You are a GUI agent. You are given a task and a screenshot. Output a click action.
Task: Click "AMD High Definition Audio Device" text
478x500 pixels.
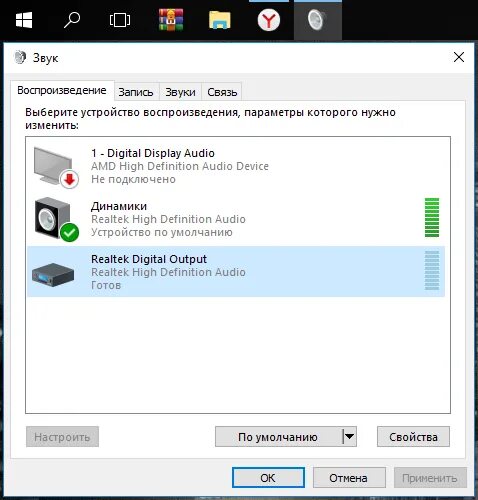180,166
